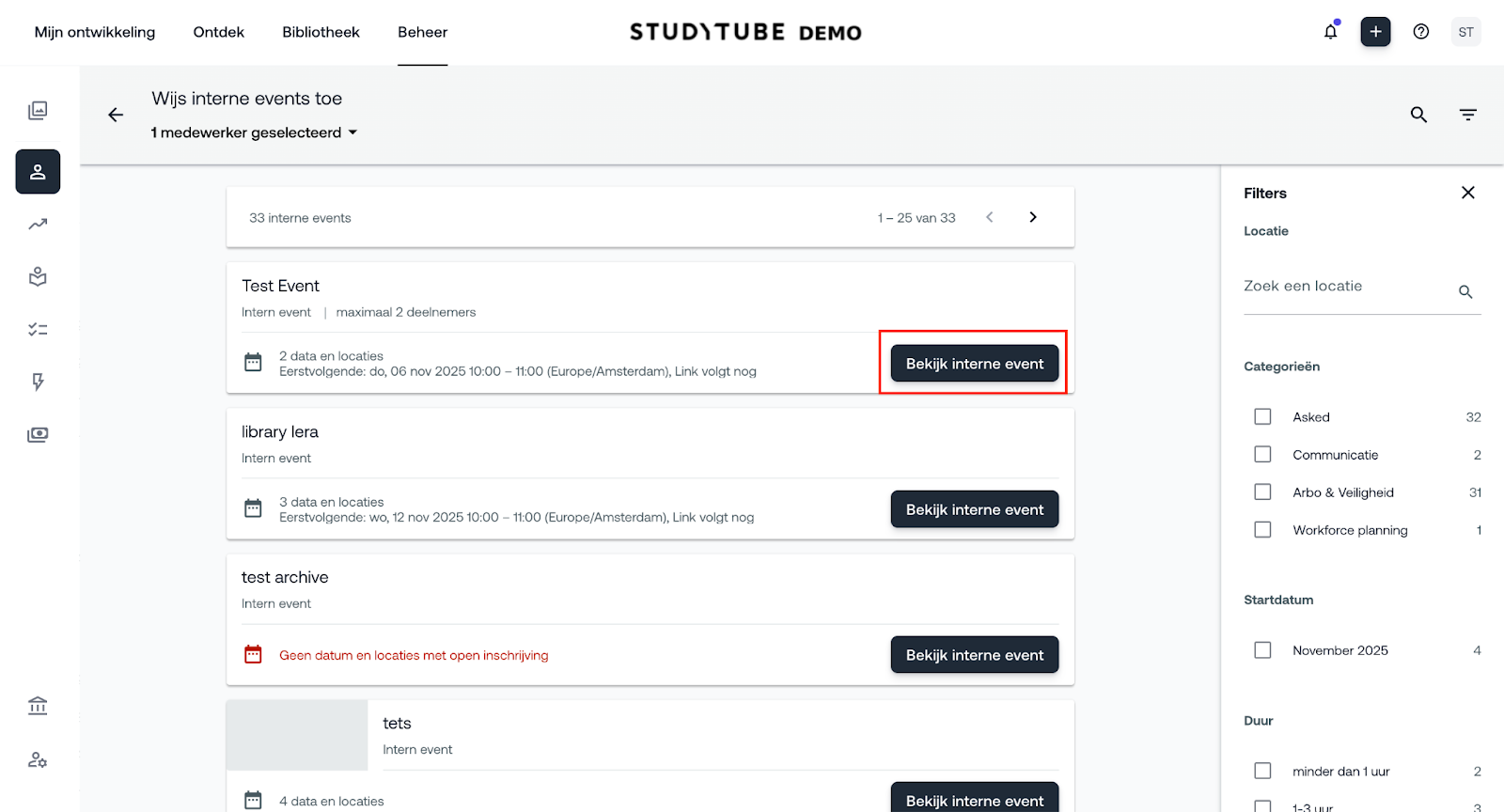The width and height of the screenshot is (1504, 812).
Task: Click 'Bekijk interne event' for Test Event
Action: [x=974, y=364]
